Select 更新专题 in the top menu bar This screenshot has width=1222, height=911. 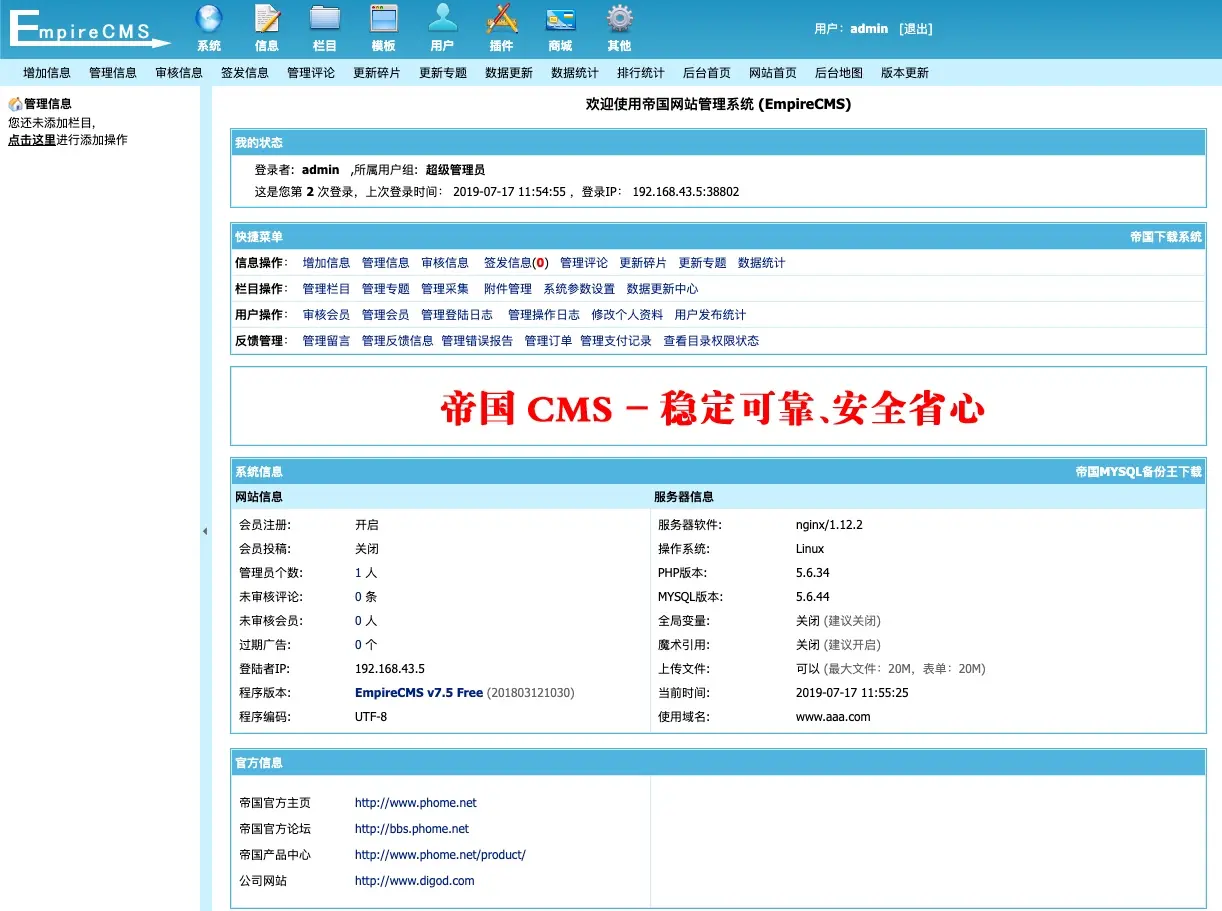pyautogui.click(x=443, y=73)
